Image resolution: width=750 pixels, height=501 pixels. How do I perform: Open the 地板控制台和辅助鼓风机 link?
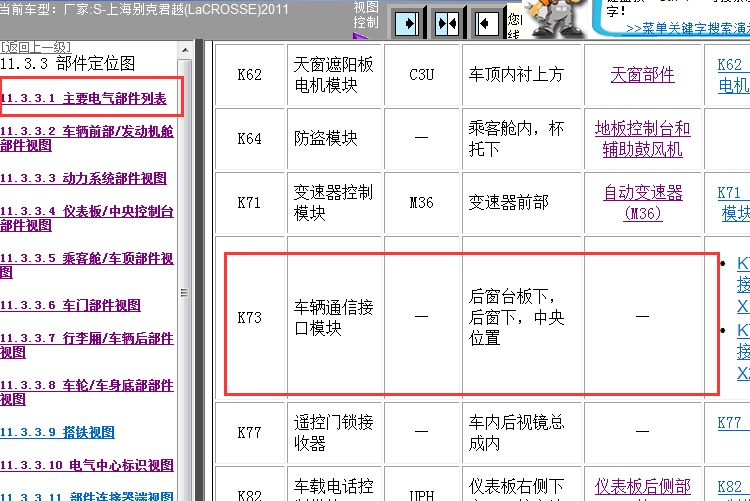[642, 139]
